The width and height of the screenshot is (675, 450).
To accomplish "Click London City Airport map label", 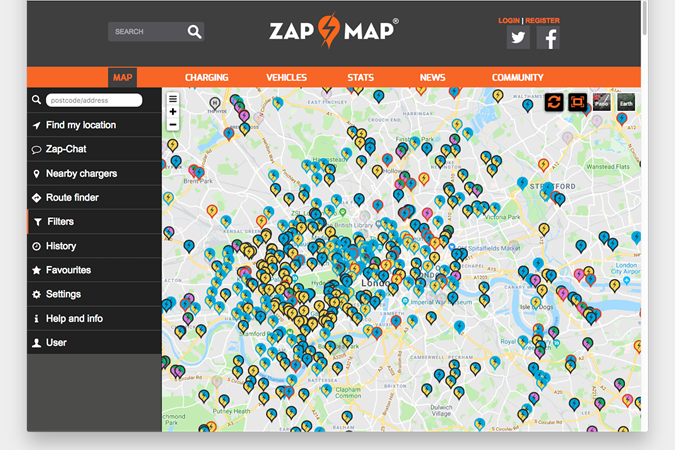I will 625,268.
